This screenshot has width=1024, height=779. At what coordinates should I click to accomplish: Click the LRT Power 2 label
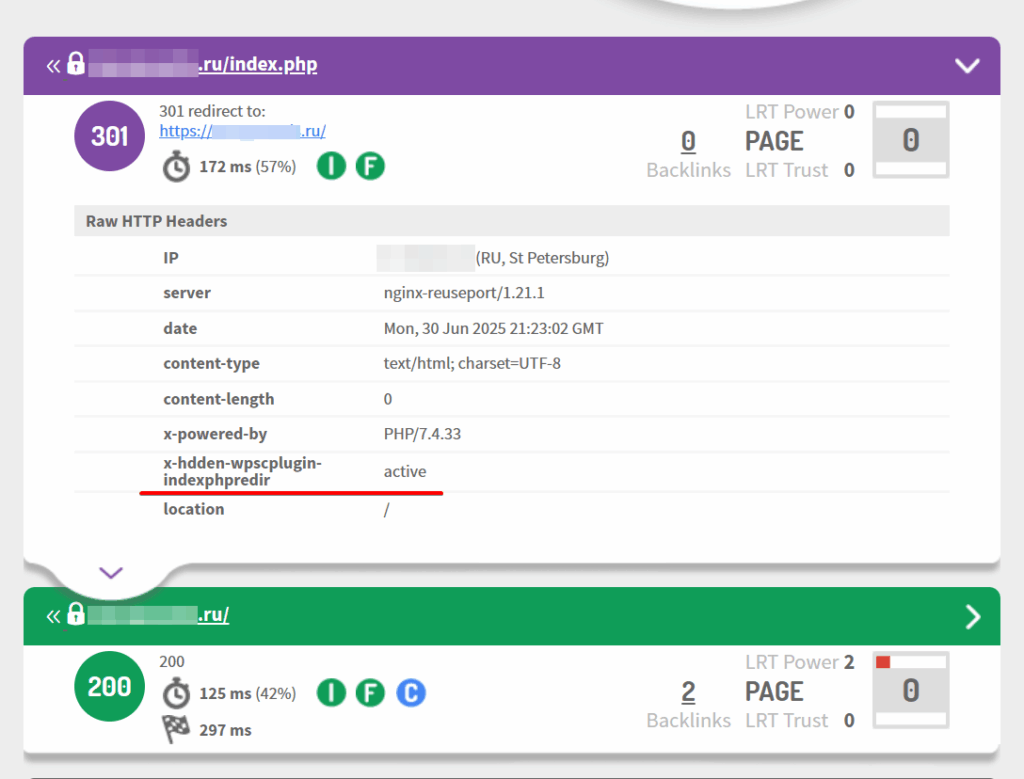pos(799,662)
